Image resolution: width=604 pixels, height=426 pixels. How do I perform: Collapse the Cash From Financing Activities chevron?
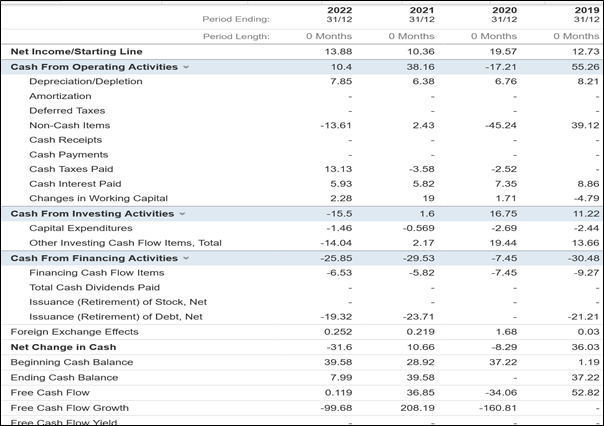(x=186, y=258)
